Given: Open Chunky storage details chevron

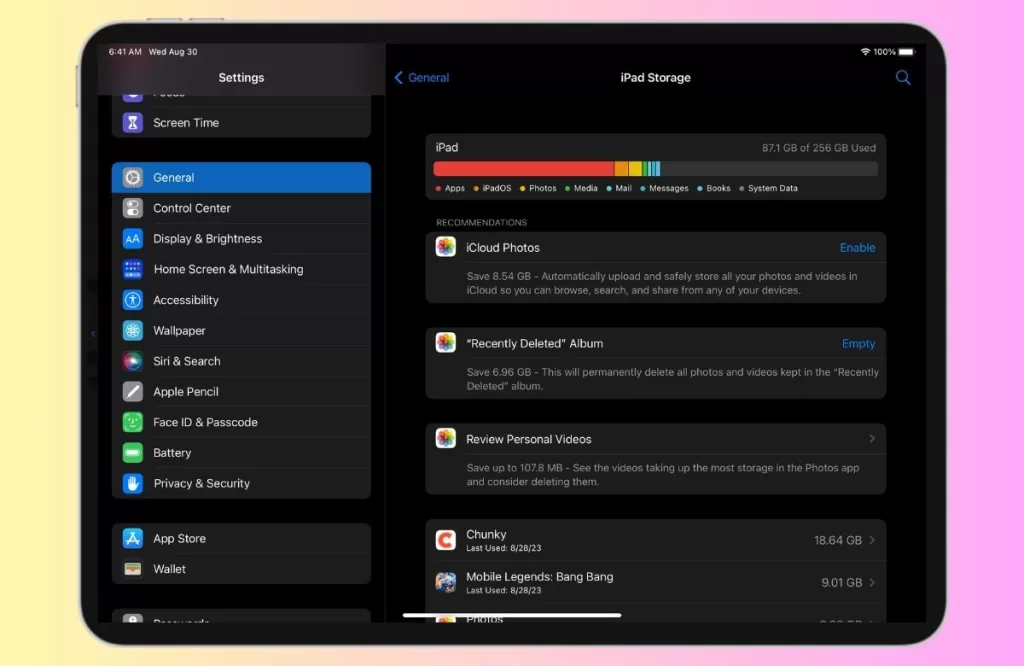Looking at the screenshot, I should click(872, 540).
